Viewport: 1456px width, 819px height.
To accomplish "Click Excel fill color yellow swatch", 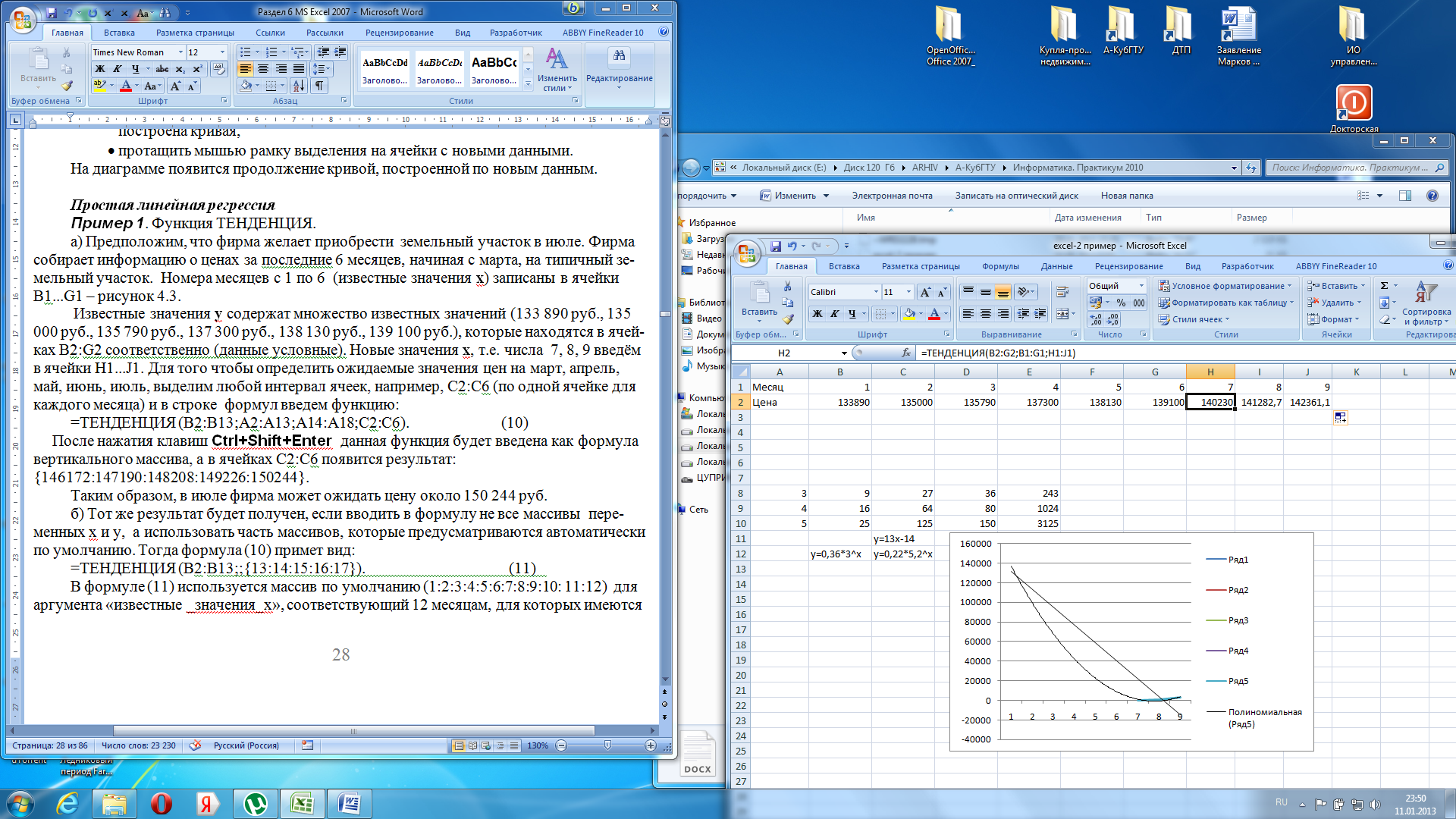I will [909, 313].
